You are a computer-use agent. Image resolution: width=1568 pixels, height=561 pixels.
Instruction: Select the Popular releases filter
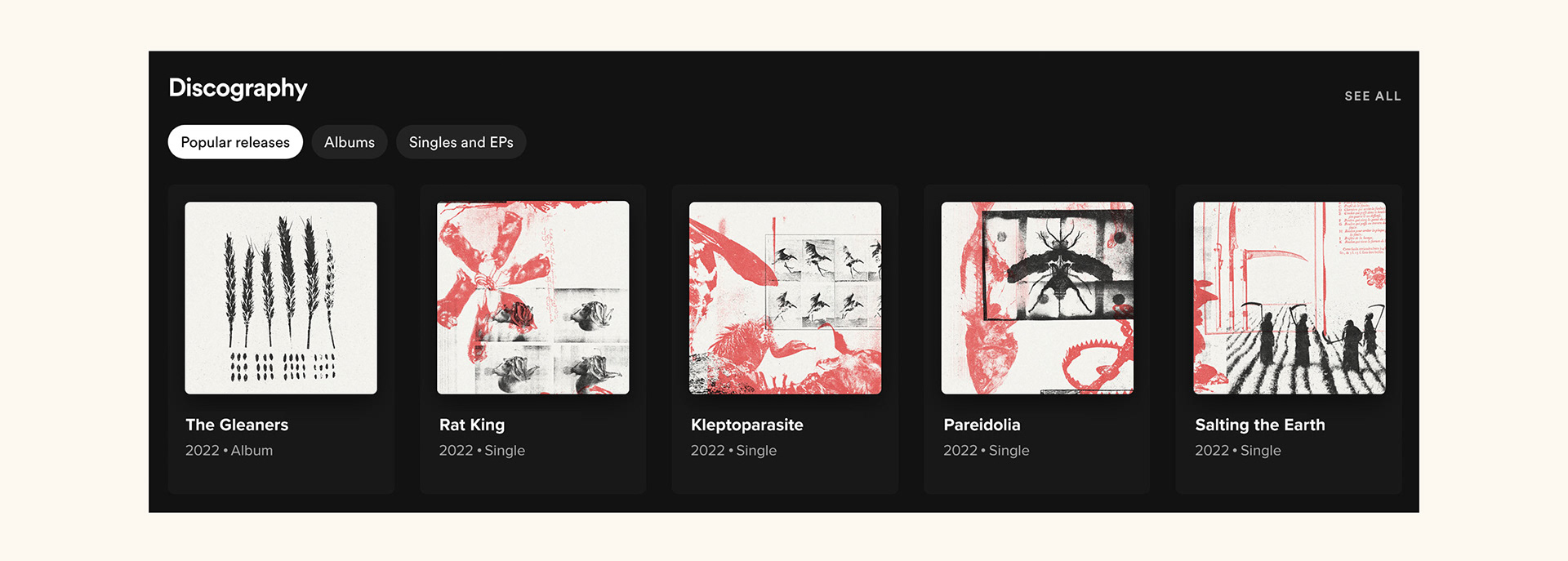coord(235,142)
